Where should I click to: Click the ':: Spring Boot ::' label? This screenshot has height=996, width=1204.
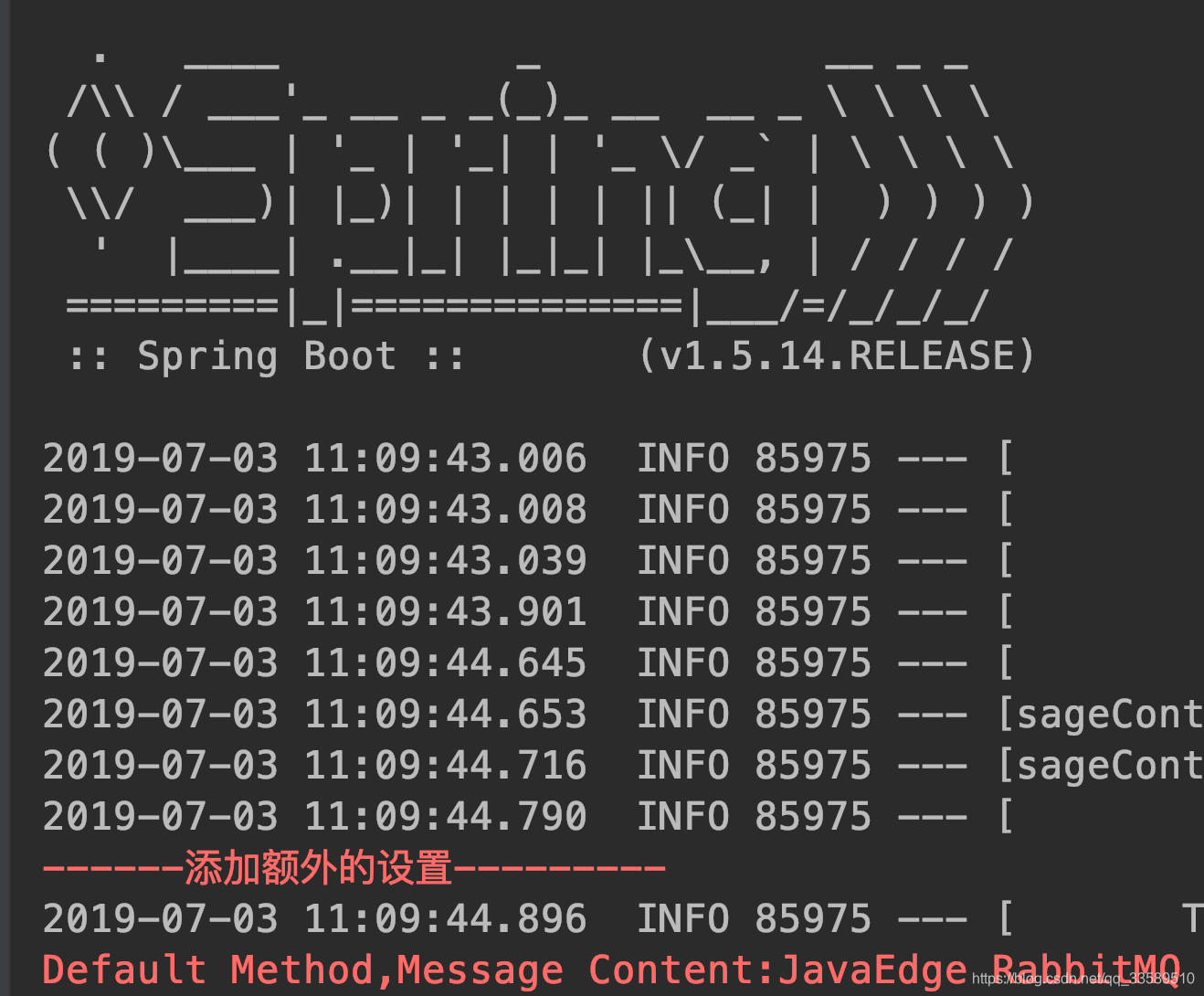point(266,356)
